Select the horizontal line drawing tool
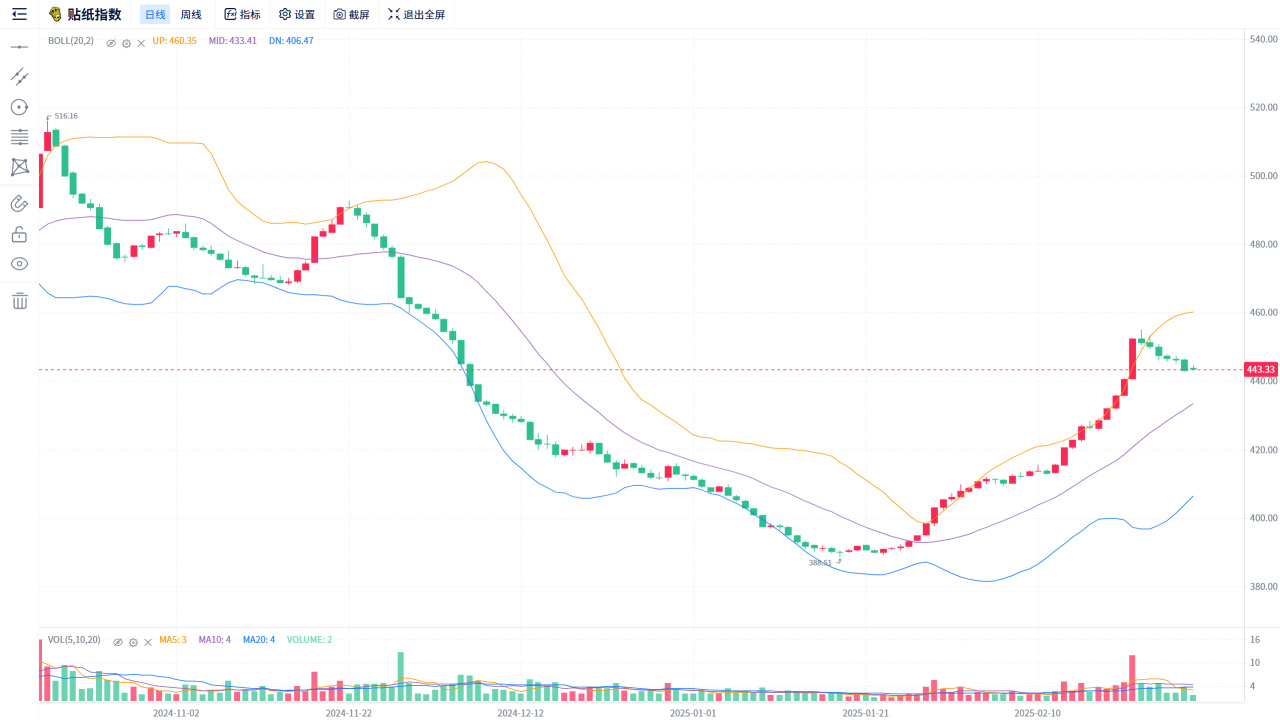 coord(19,47)
